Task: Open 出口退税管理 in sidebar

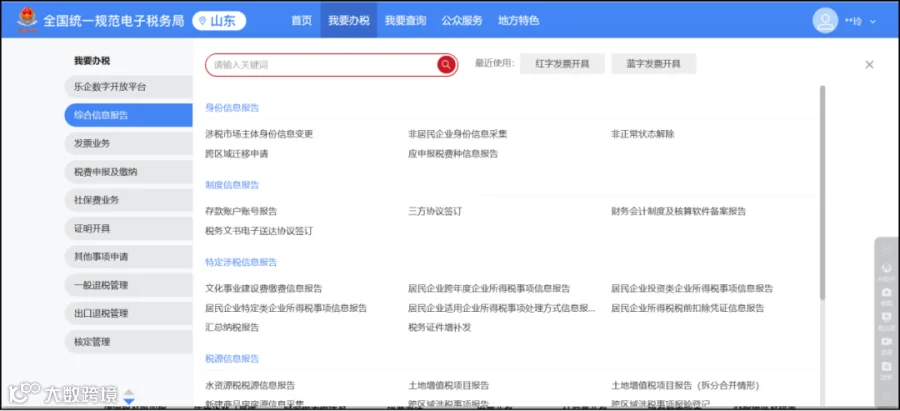Action: point(128,313)
